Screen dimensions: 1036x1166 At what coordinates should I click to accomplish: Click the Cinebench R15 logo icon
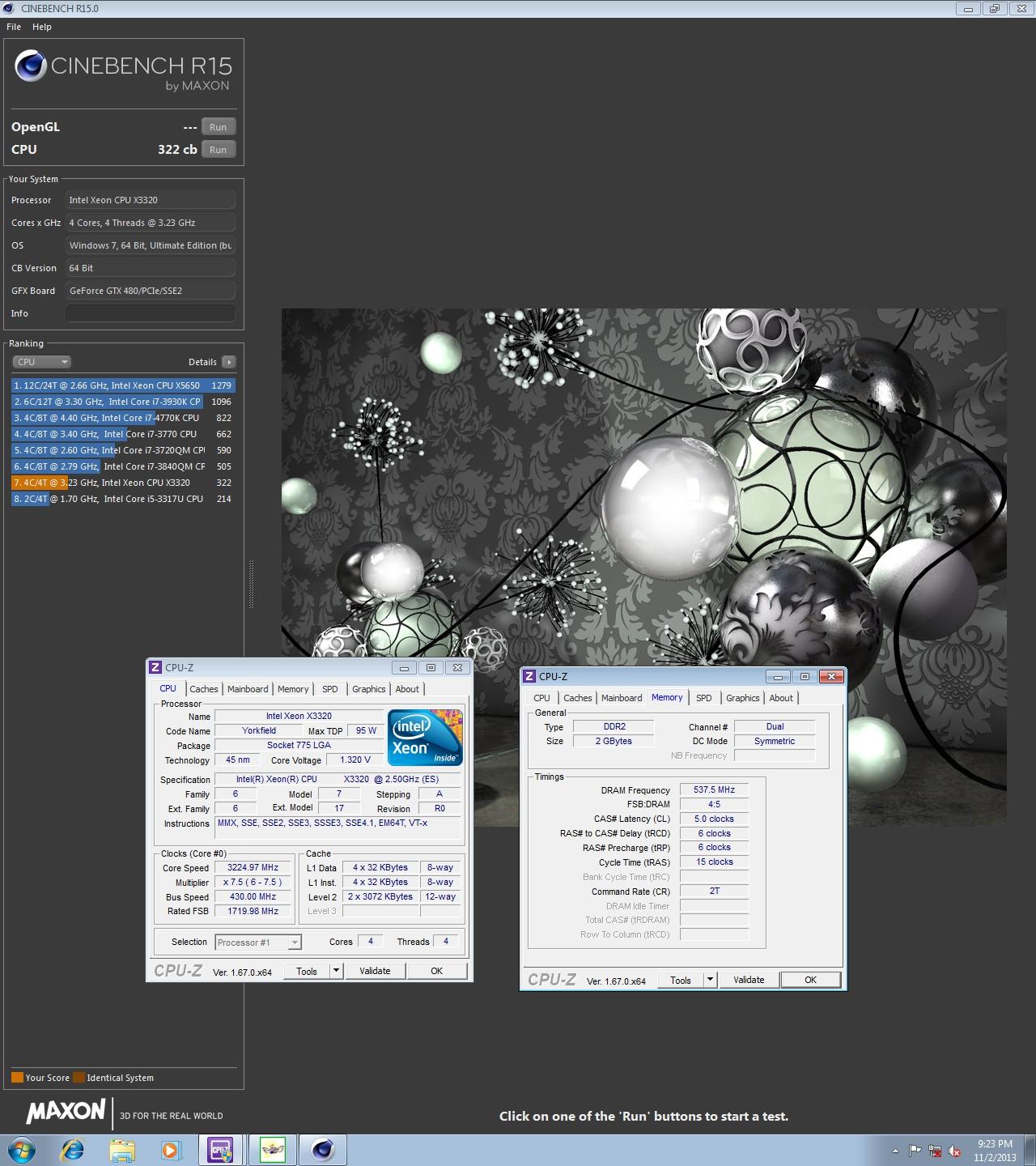point(31,66)
